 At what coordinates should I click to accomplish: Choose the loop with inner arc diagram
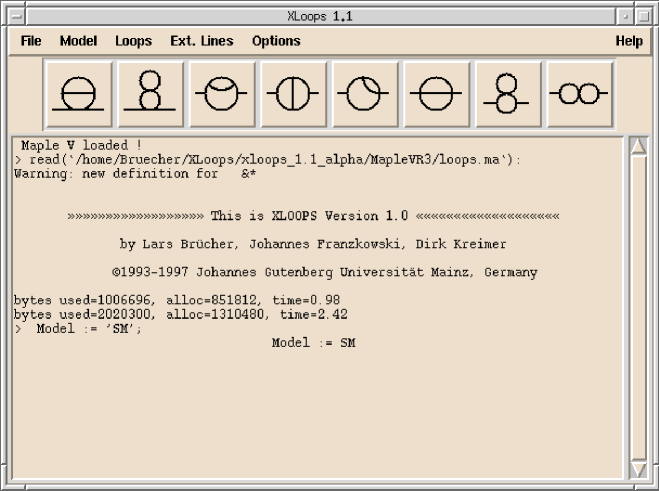point(221,94)
